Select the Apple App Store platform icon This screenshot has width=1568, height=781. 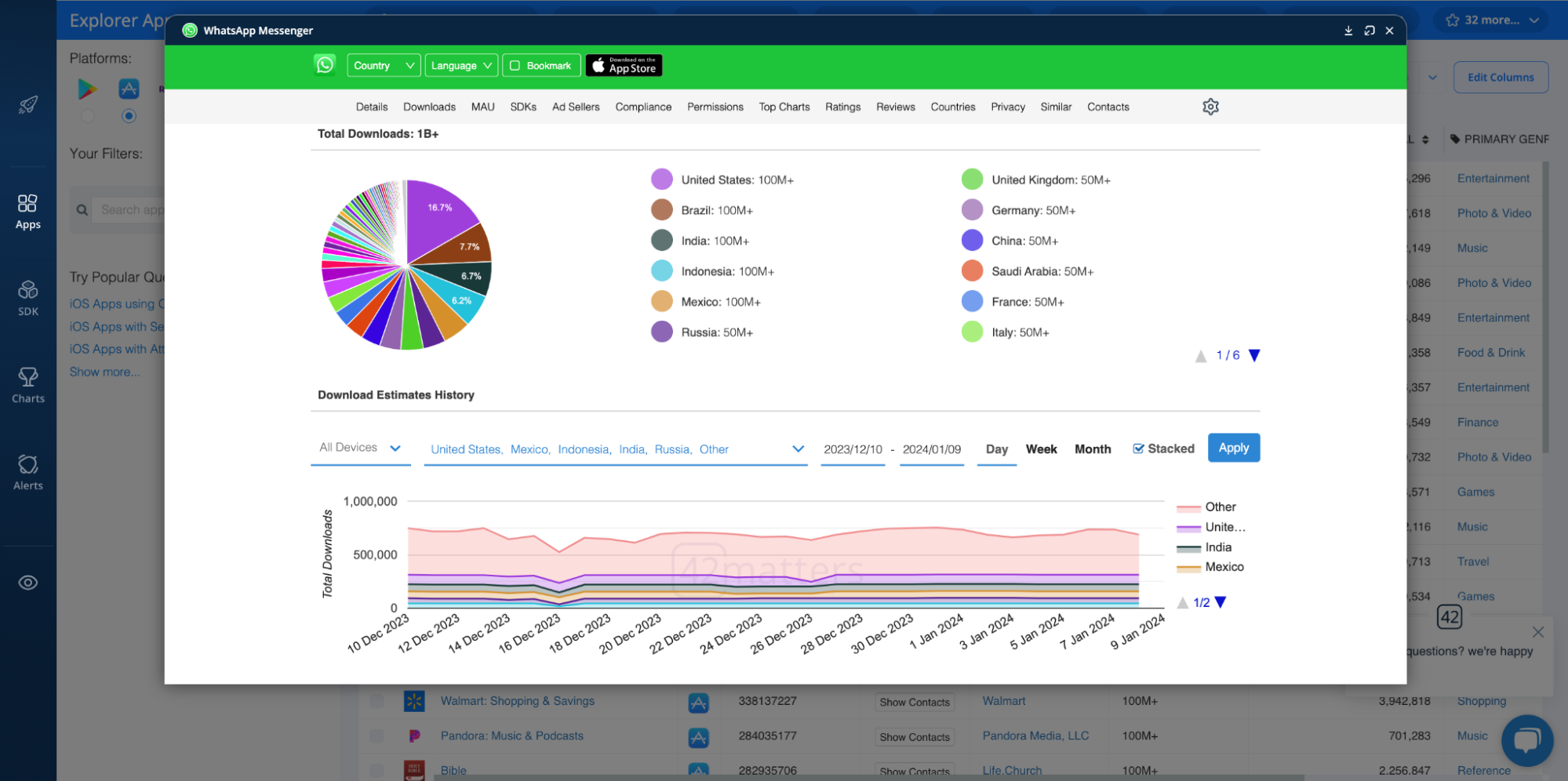[x=129, y=89]
